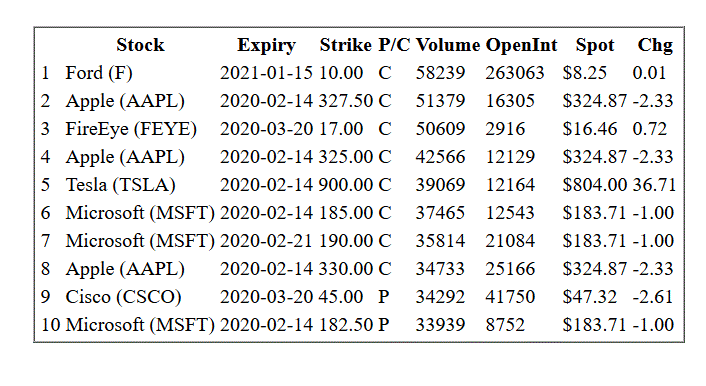Select the $804.00 spot price cell
The image size is (706, 386).
point(594,185)
